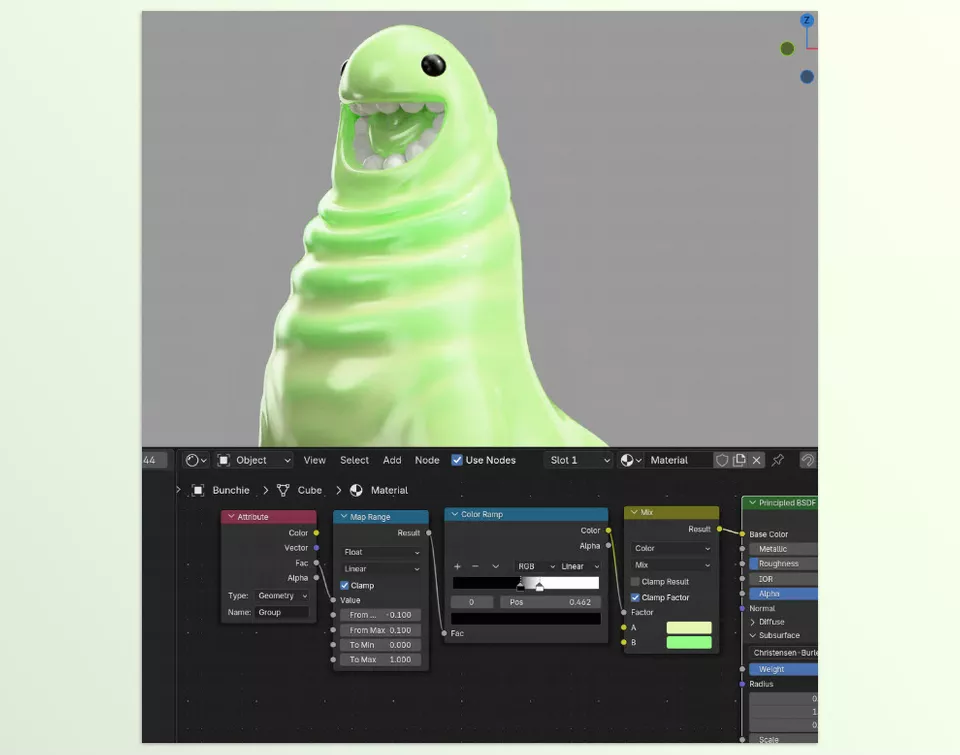Screen dimensions: 960x755
Task: Click the Bunchie object breadcrumb icon
Action: 198,490
